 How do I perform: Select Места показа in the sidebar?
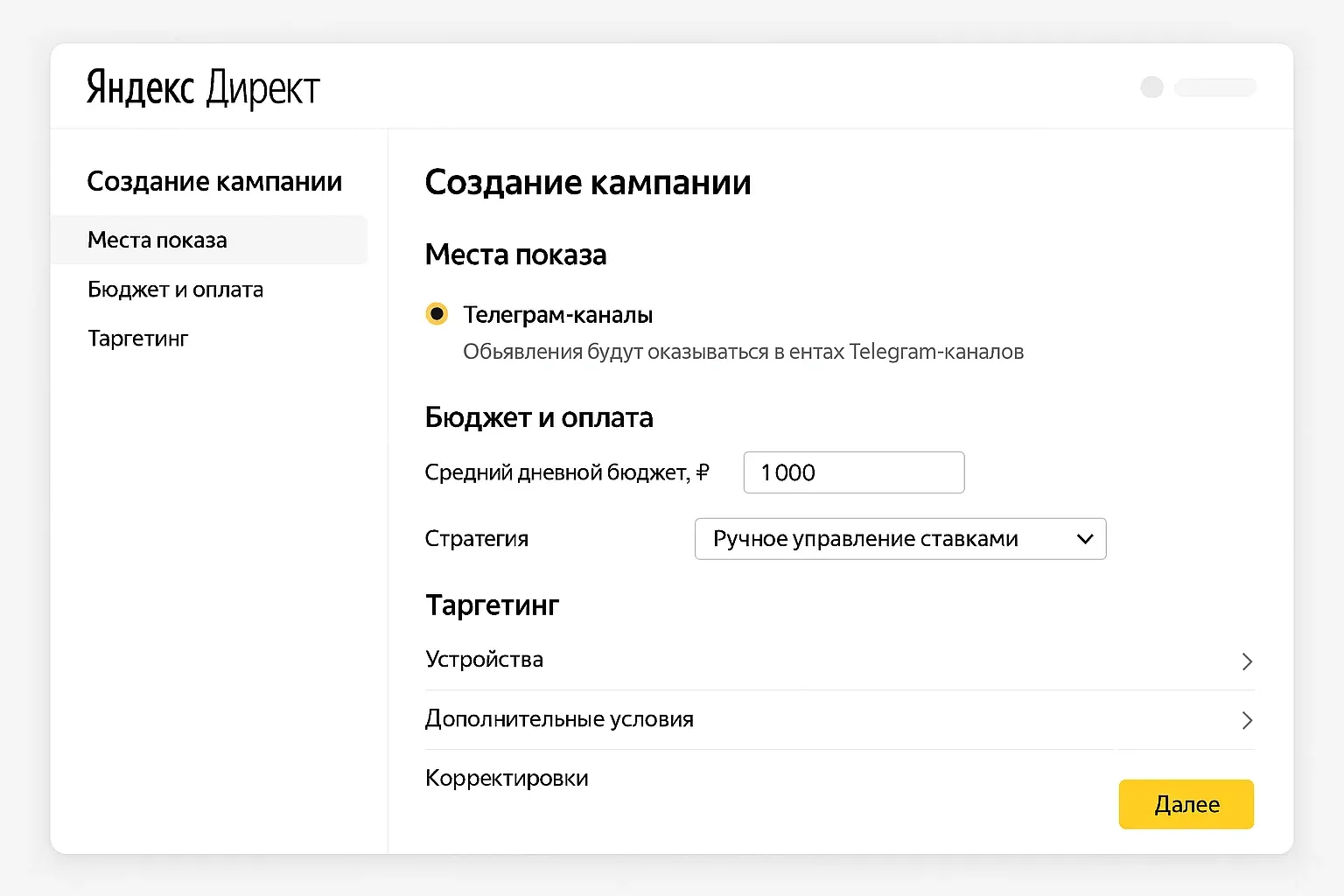[x=157, y=240]
